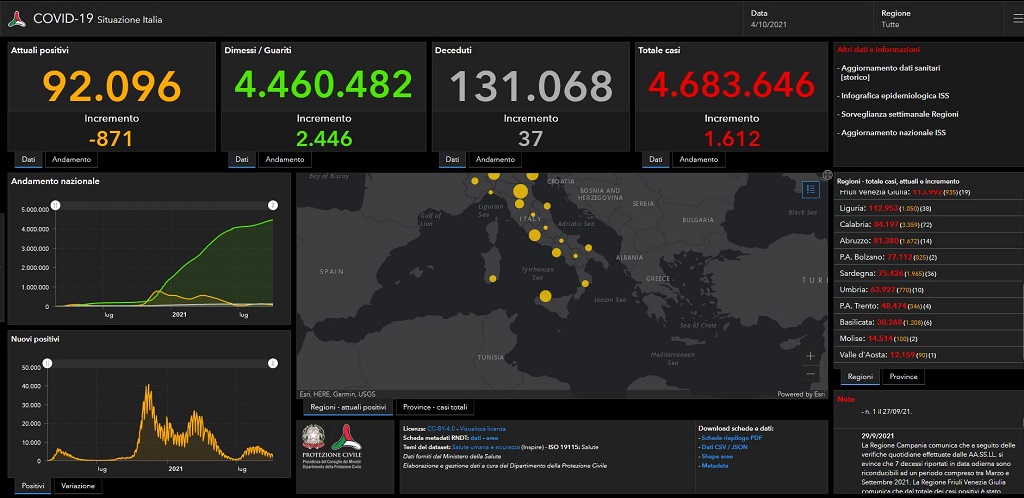Click the largest yellow bubble on map

[520, 191]
